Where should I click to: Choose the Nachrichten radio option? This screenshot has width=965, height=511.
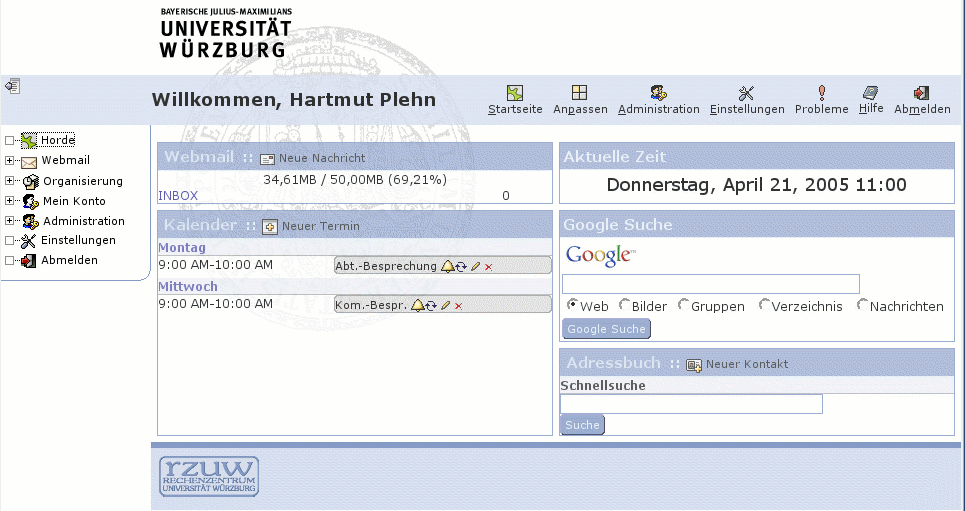[862, 305]
